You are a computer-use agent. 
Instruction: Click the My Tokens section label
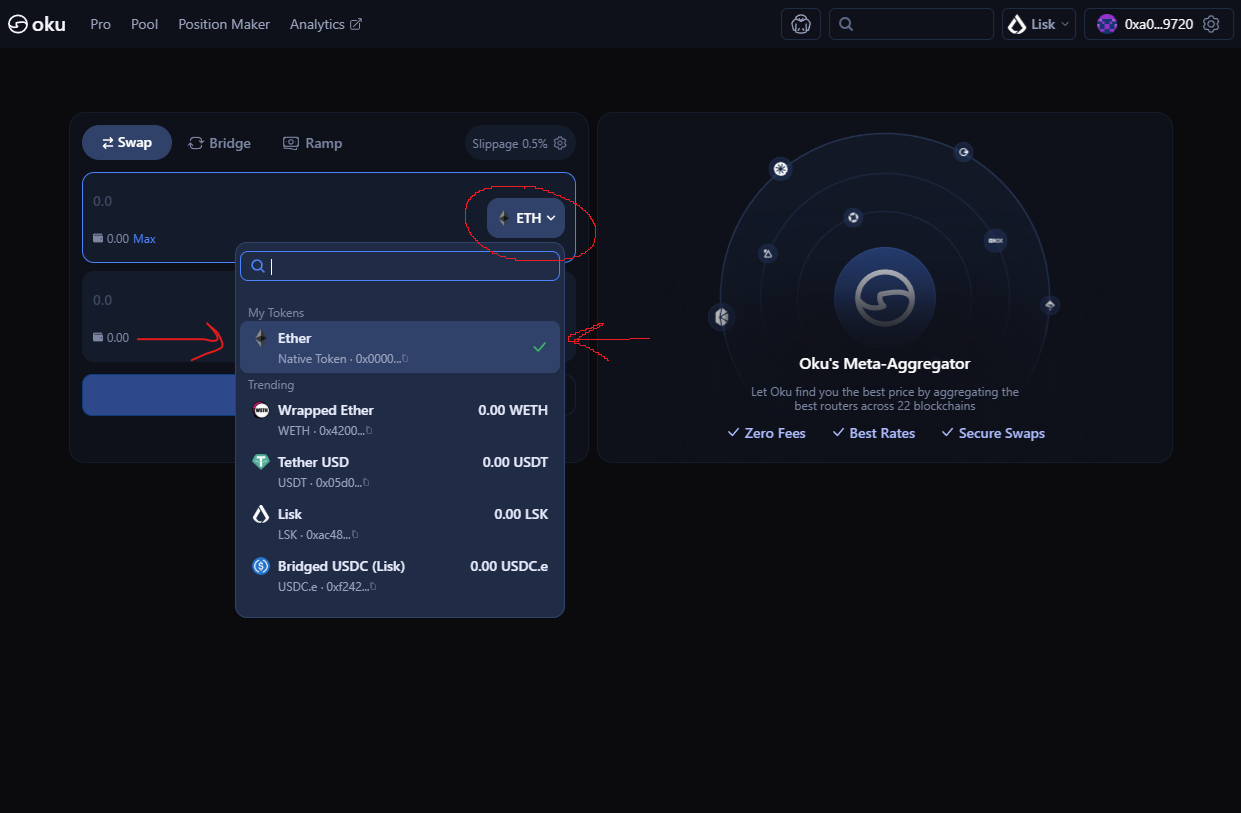(276, 313)
